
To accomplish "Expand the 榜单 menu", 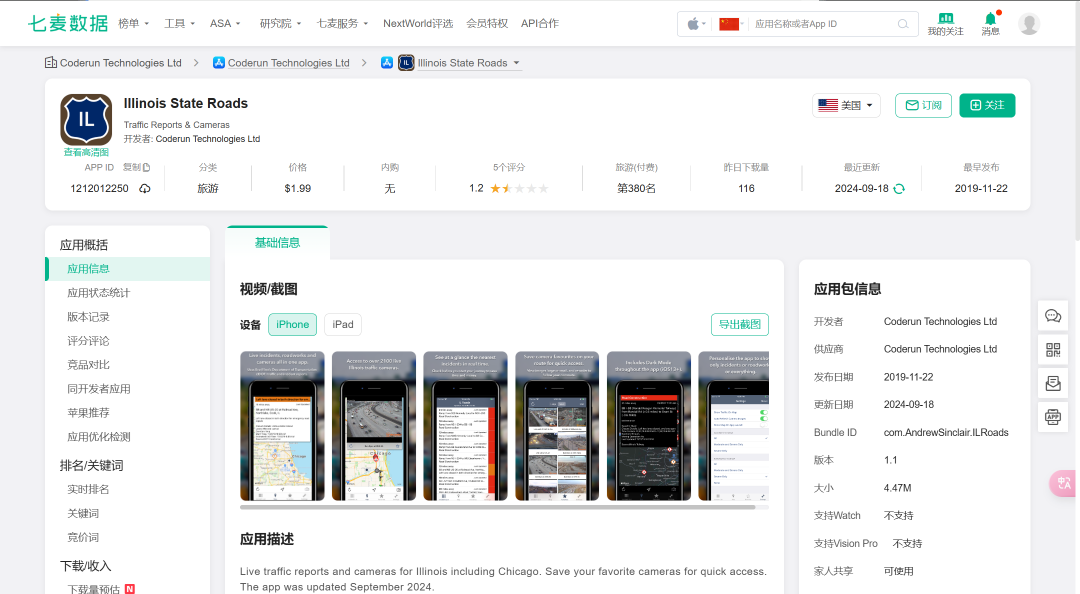I will click(134, 23).
